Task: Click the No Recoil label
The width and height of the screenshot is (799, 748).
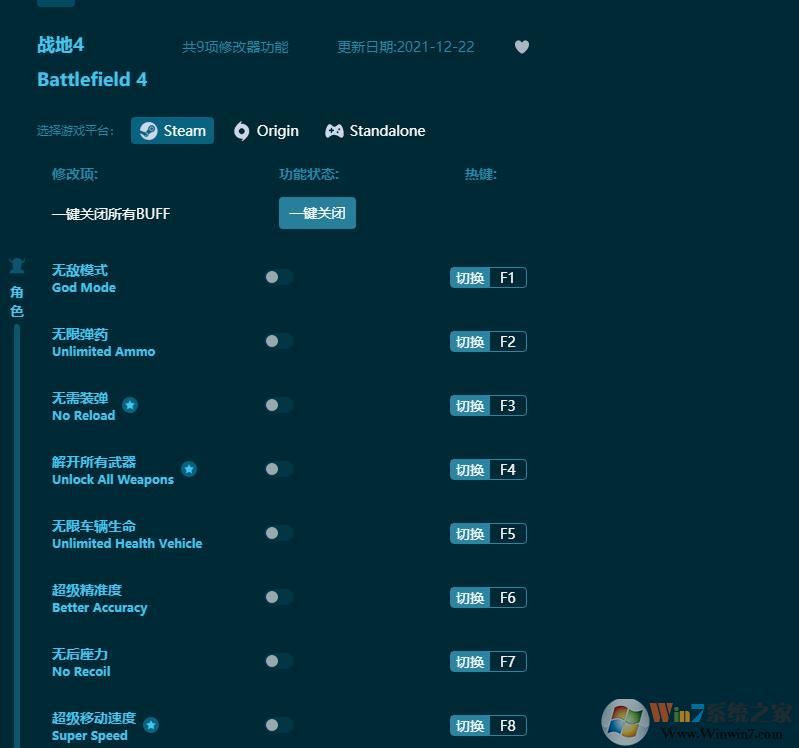Action: point(81,672)
